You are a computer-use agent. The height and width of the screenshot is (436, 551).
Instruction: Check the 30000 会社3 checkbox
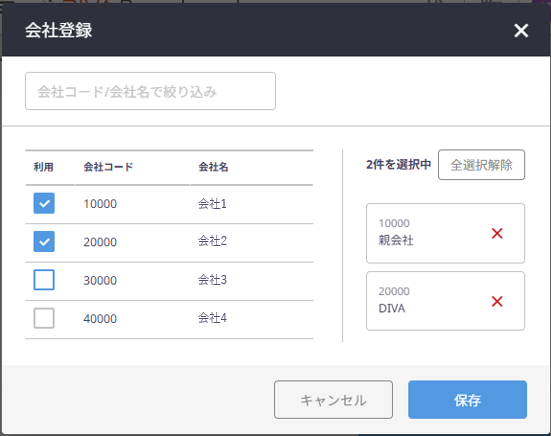(44, 280)
